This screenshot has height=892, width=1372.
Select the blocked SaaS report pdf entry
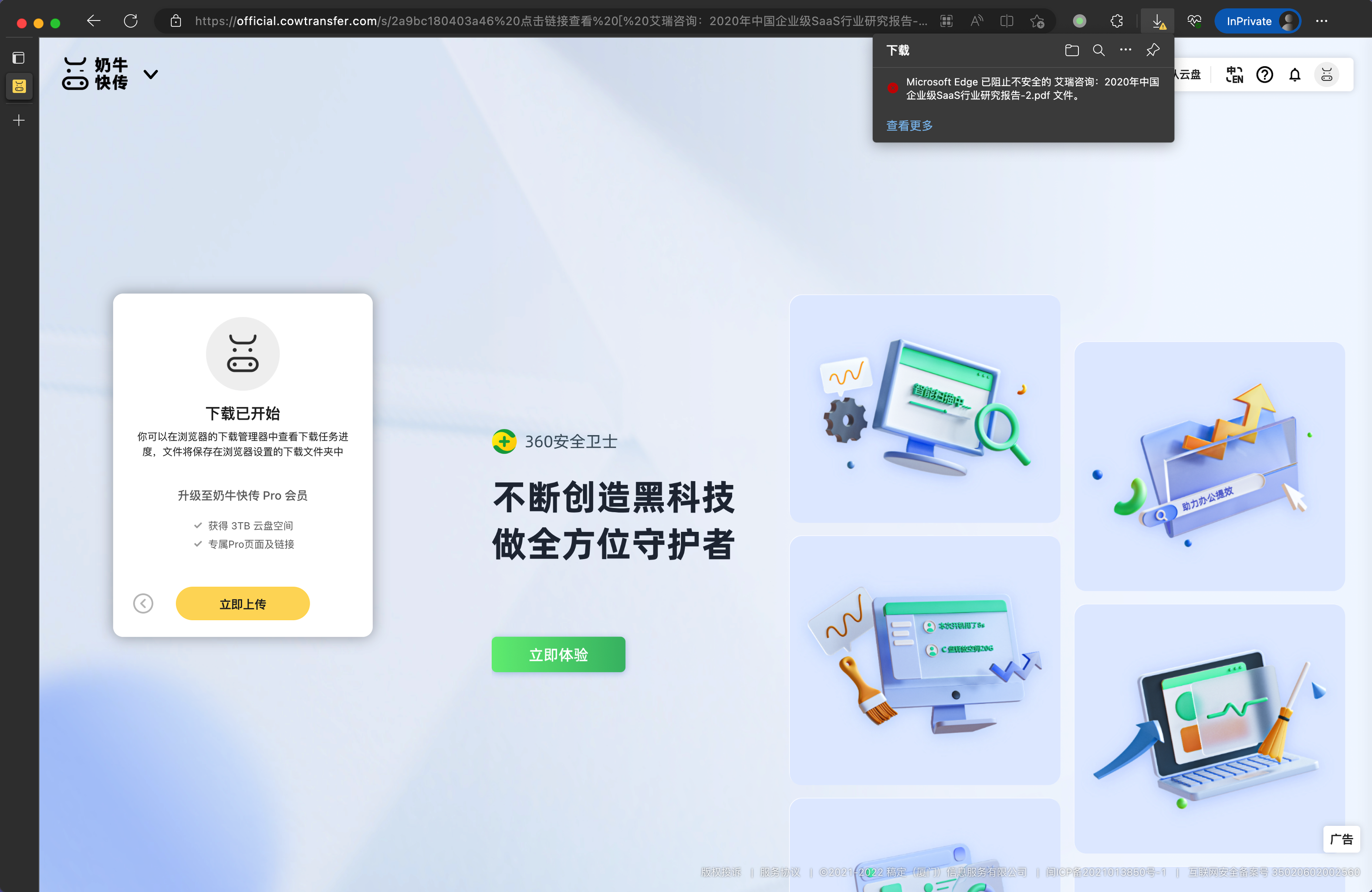(x=1023, y=88)
